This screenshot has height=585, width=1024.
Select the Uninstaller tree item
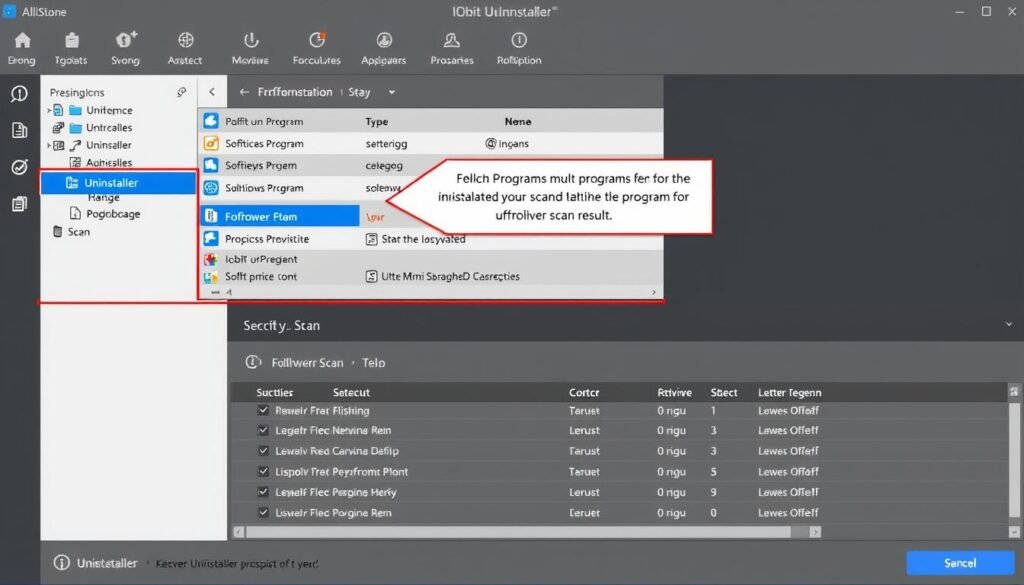click(118, 183)
